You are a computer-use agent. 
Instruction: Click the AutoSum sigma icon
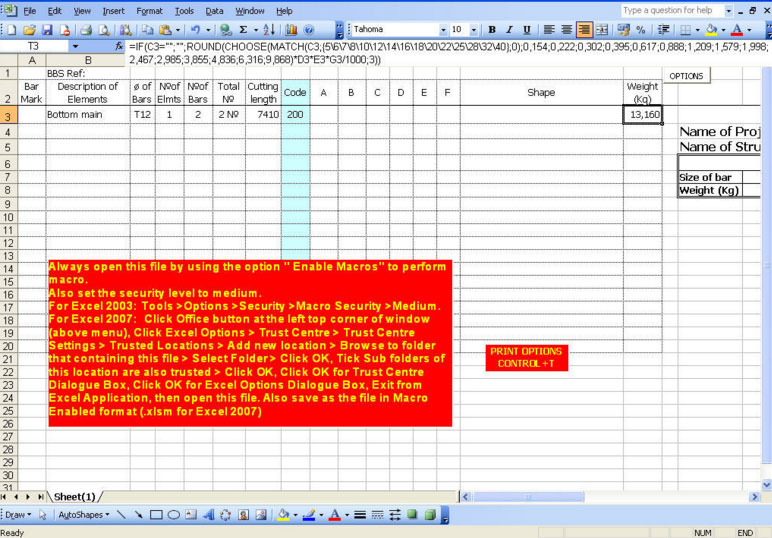tap(243, 30)
